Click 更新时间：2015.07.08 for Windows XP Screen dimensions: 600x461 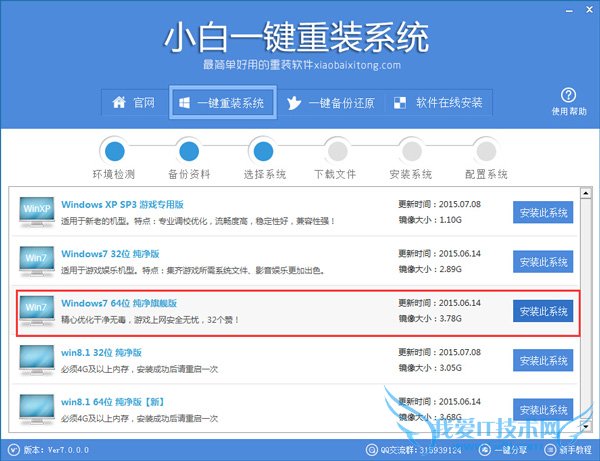coord(439,204)
